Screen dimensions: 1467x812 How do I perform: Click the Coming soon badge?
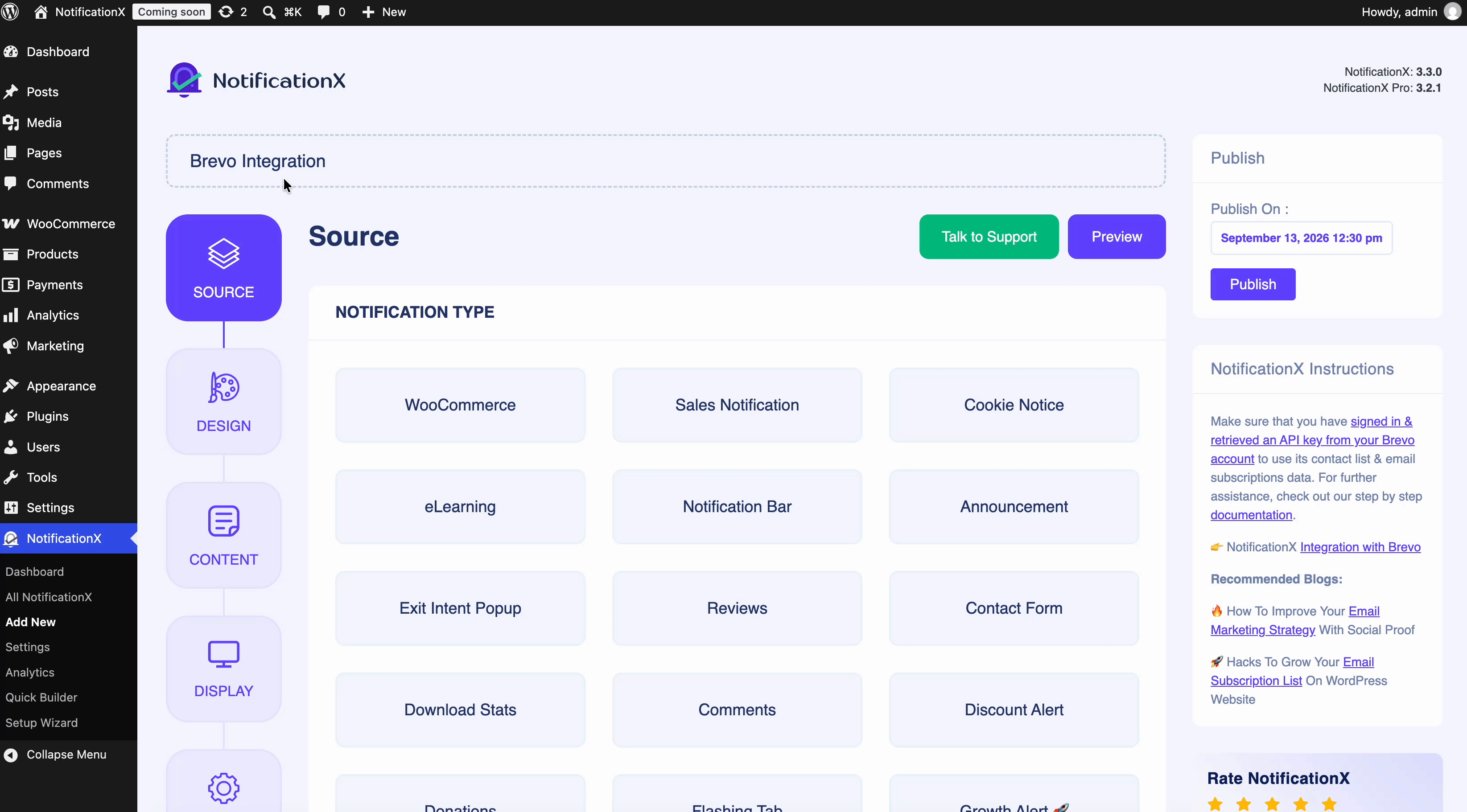[171, 12]
